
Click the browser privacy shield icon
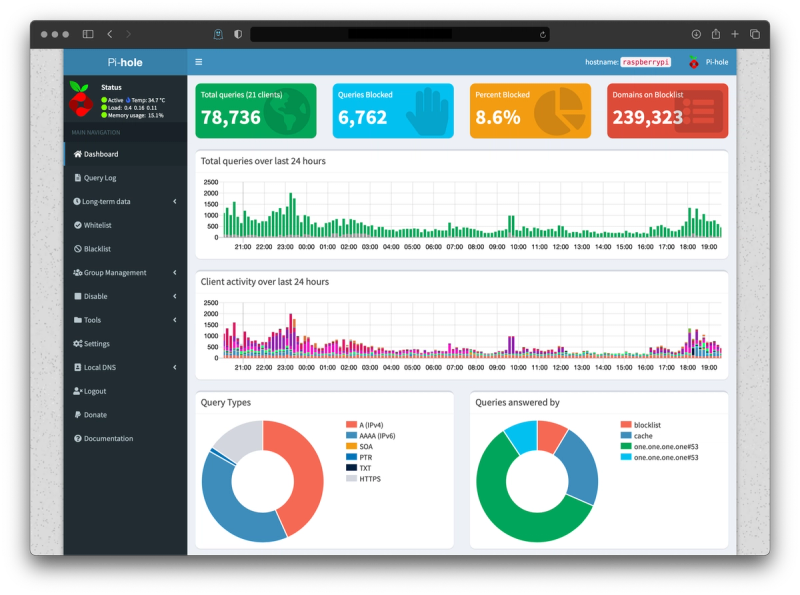238,34
